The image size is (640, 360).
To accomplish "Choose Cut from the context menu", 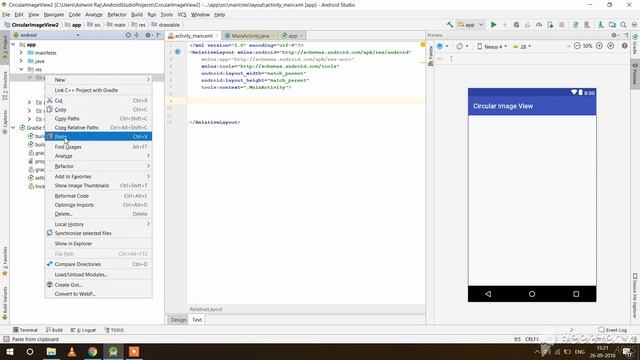I will click(x=98, y=100).
